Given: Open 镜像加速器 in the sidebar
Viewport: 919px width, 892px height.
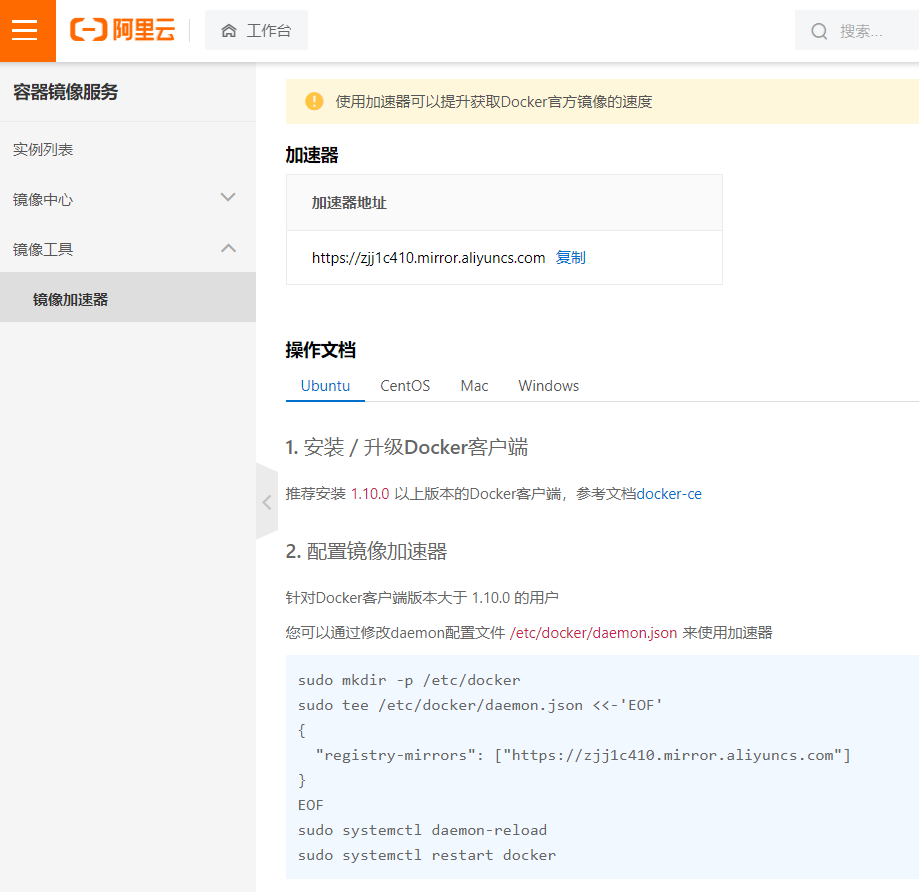Looking at the screenshot, I should point(128,299).
